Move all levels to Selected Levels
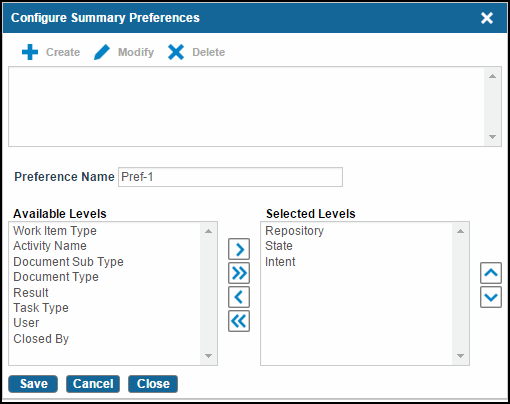Image resolution: width=510 pixels, height=404 pixels. pyautogui.click(x=239, y=273)
